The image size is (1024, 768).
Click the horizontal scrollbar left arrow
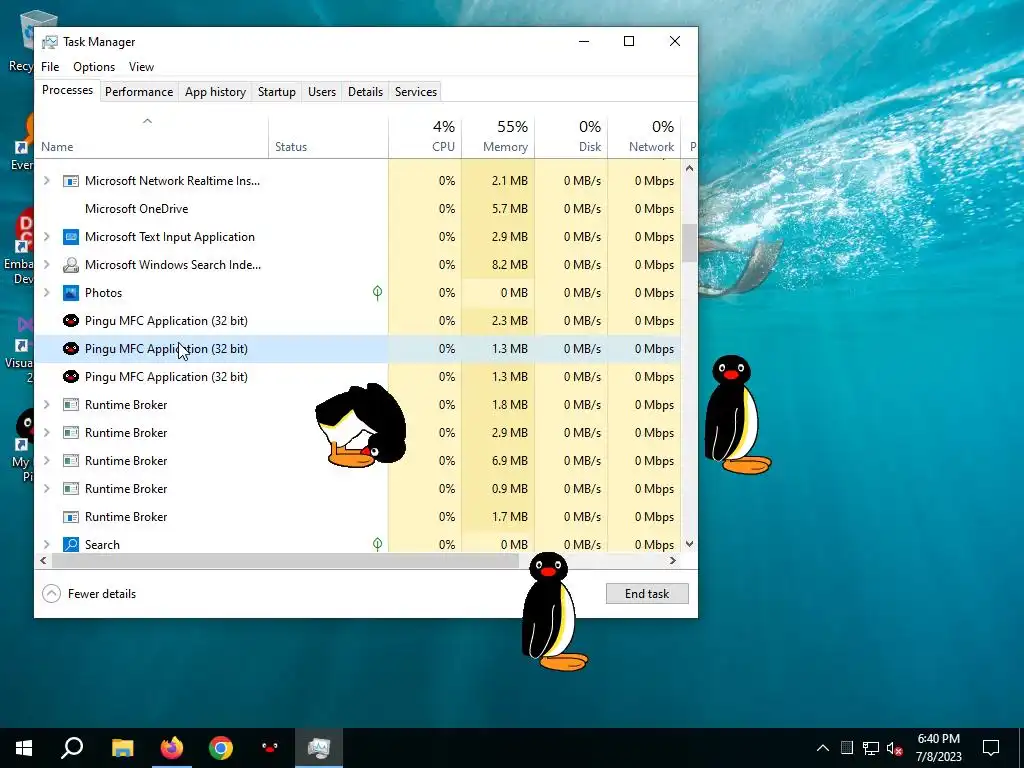pos(43,560)
